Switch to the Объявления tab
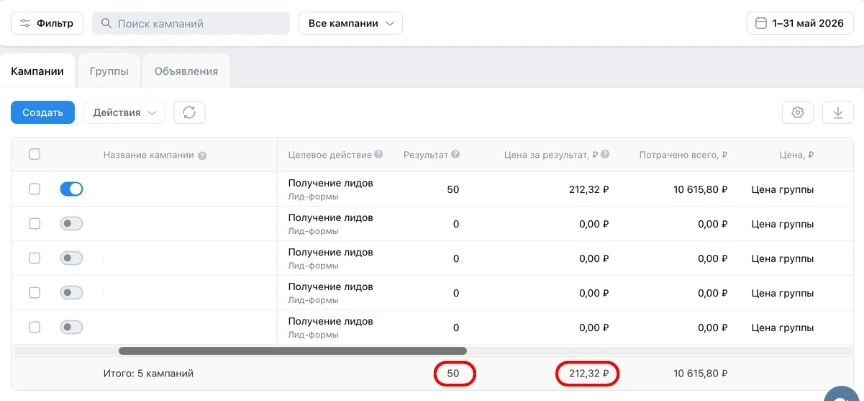Screen dimensions: 864x401 coord(186,71)
